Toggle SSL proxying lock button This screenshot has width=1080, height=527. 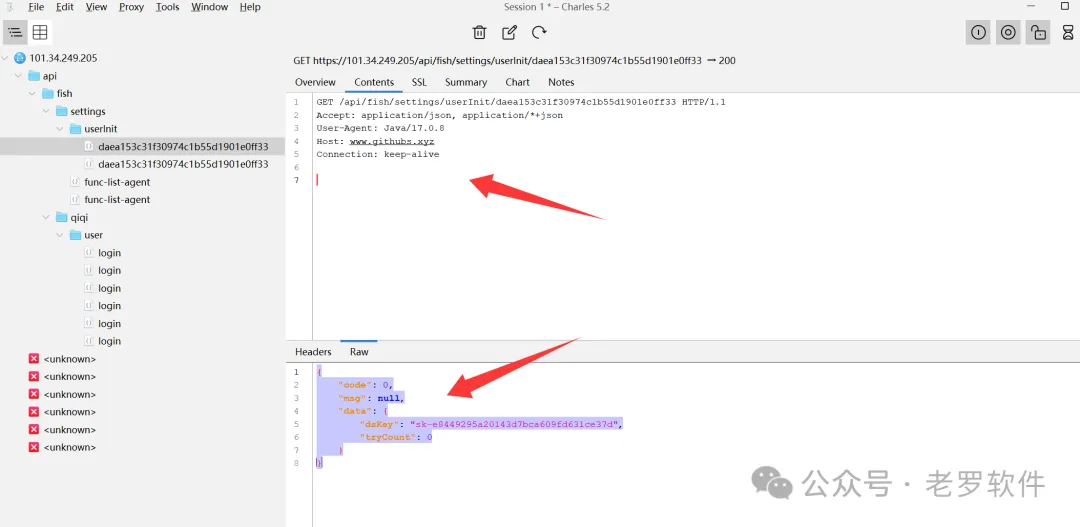coord(1038,32)
